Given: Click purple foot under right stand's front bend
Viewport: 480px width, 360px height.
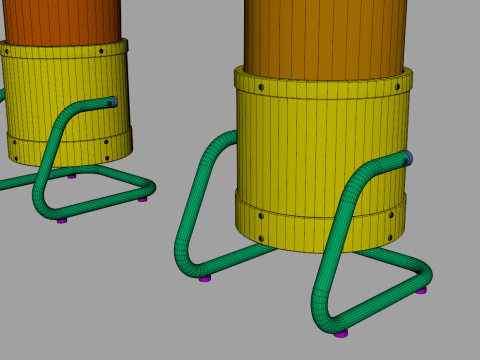Looking at the screenshot, I should click(341, 334).
